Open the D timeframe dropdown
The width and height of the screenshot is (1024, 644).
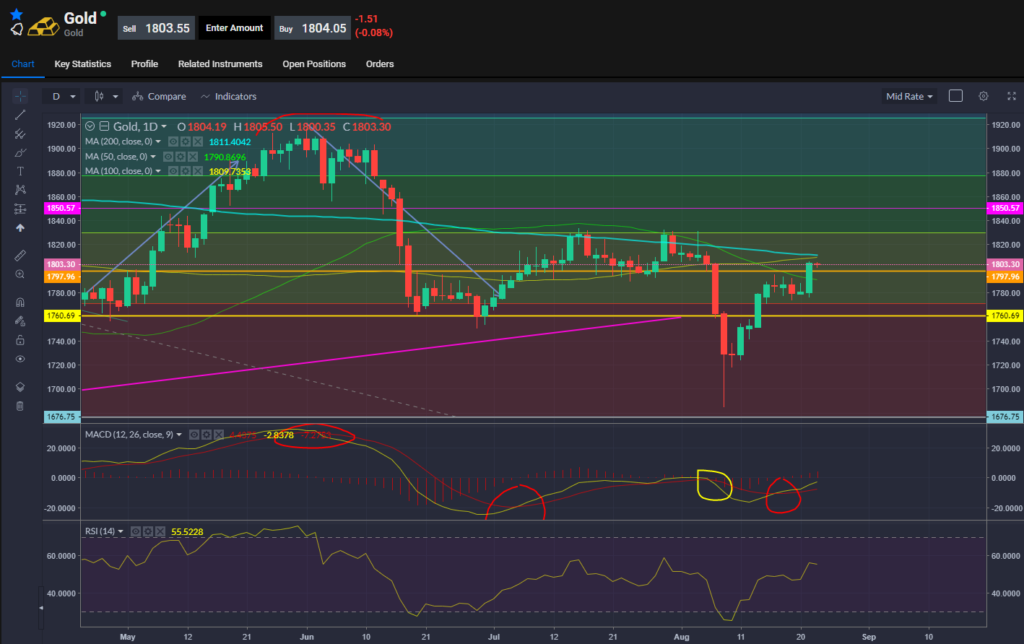tap(62, 96)
